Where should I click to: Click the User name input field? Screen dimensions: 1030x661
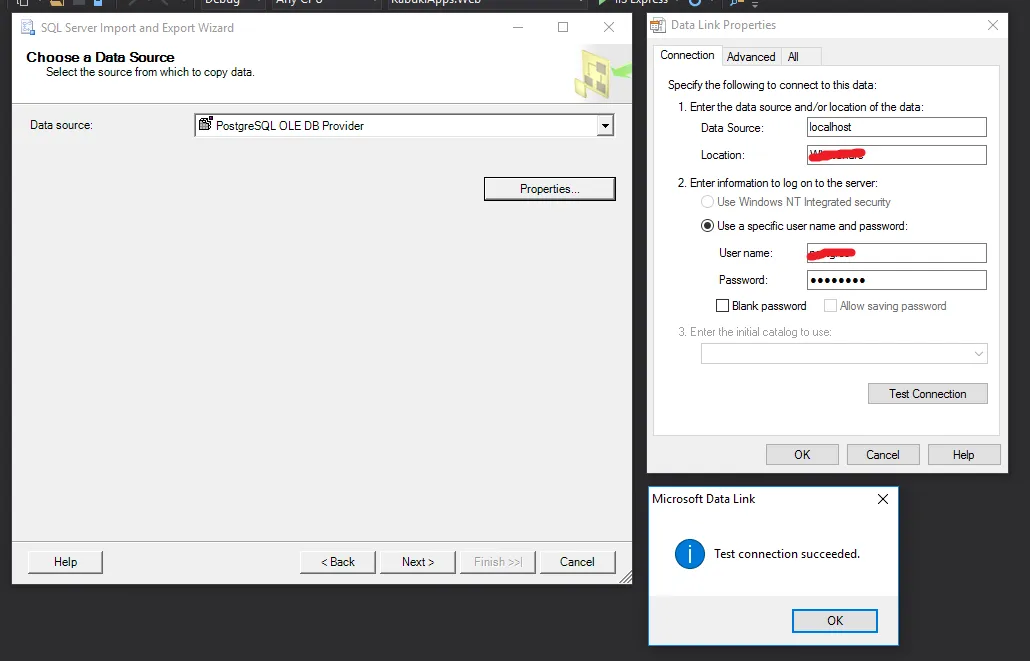(897, 253)
